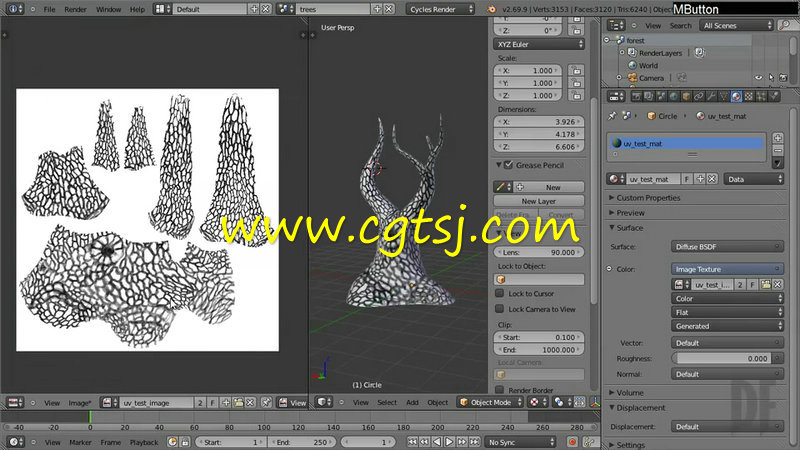This screenshot has height=450, width=800.
Task: Click the Image Texture color button
Action: click(x=727, y=269)
